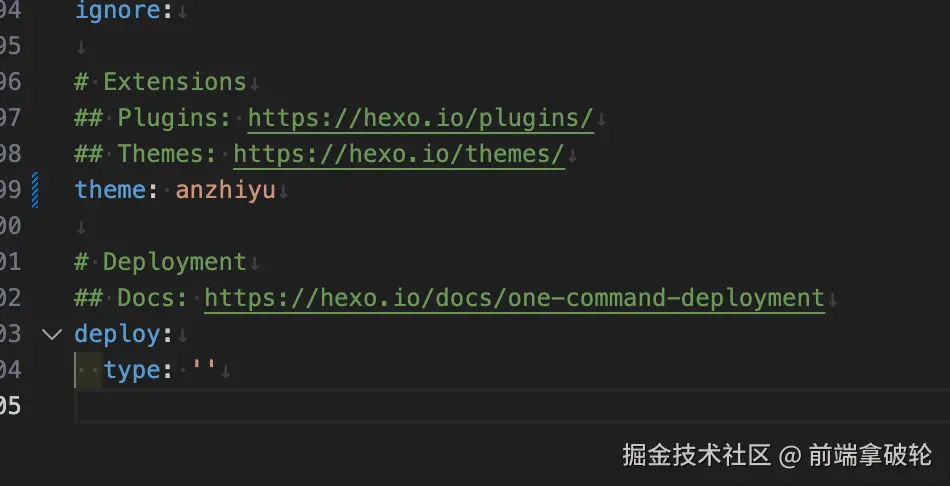Click the "## Docs:" comment label
950x486 pixels.
coord(131,298)
